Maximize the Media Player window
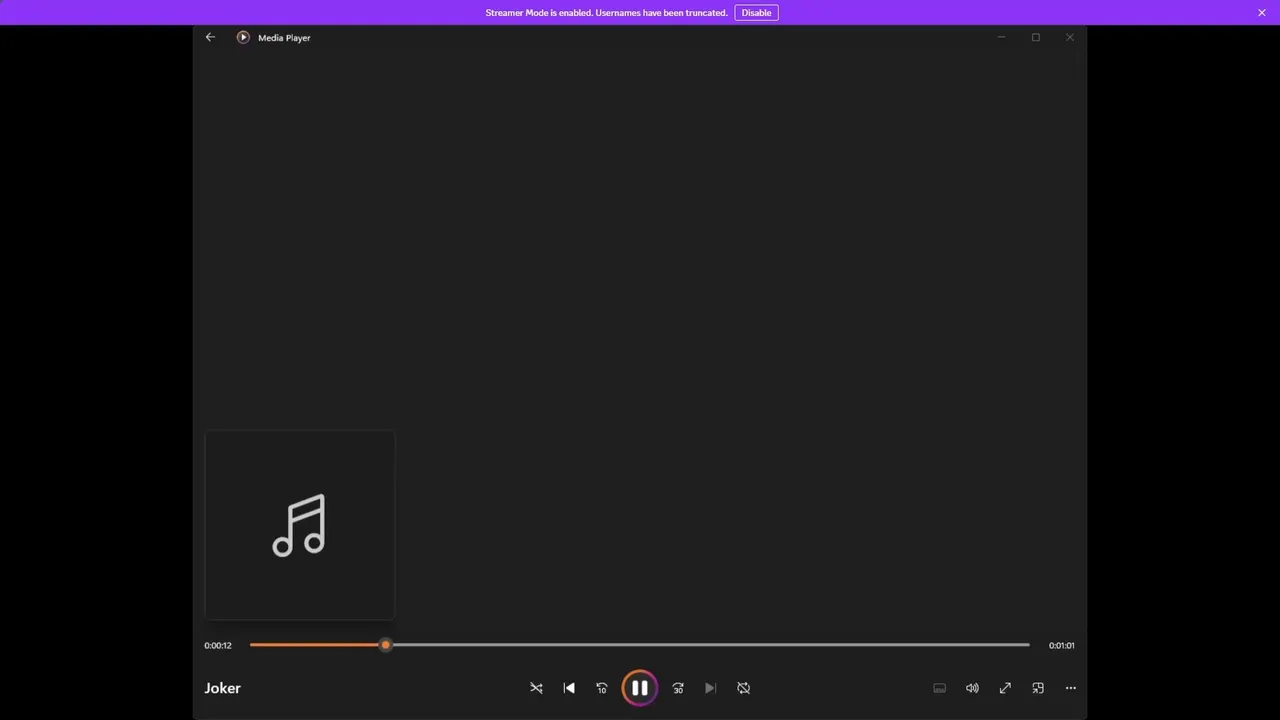 pos(1036,37)
